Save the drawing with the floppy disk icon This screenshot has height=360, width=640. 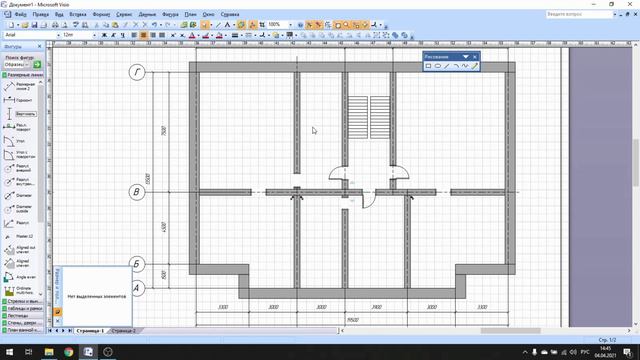pos(35,25)
